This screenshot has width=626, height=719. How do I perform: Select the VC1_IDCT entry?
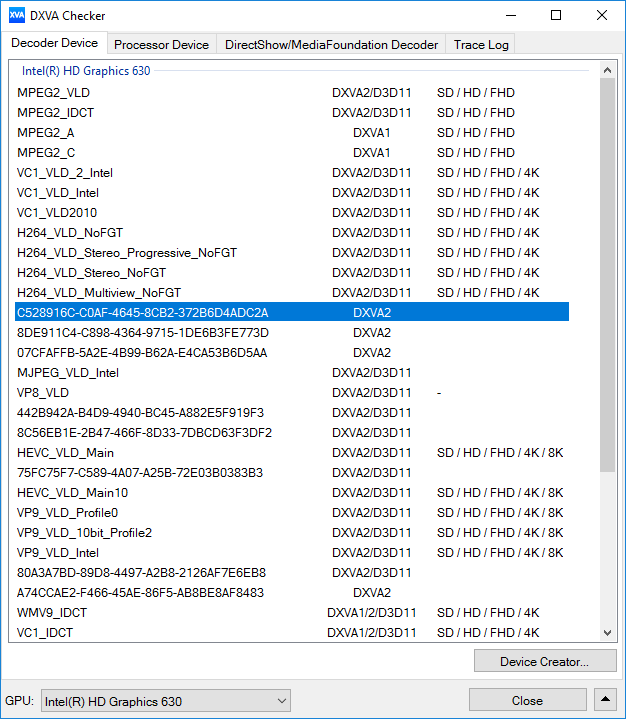click(292, 633)
